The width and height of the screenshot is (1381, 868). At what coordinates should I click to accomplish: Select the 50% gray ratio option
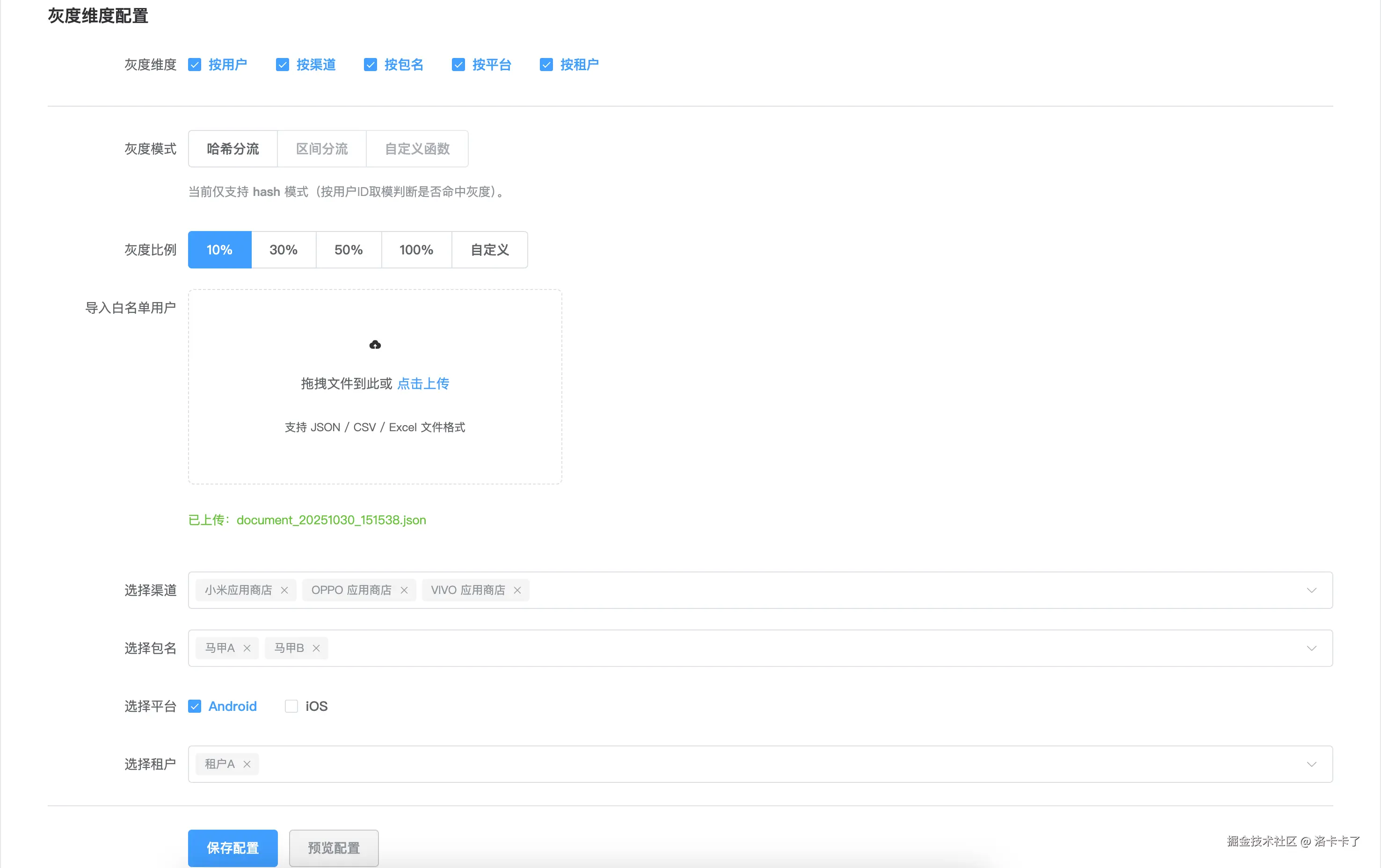point(348,249)
